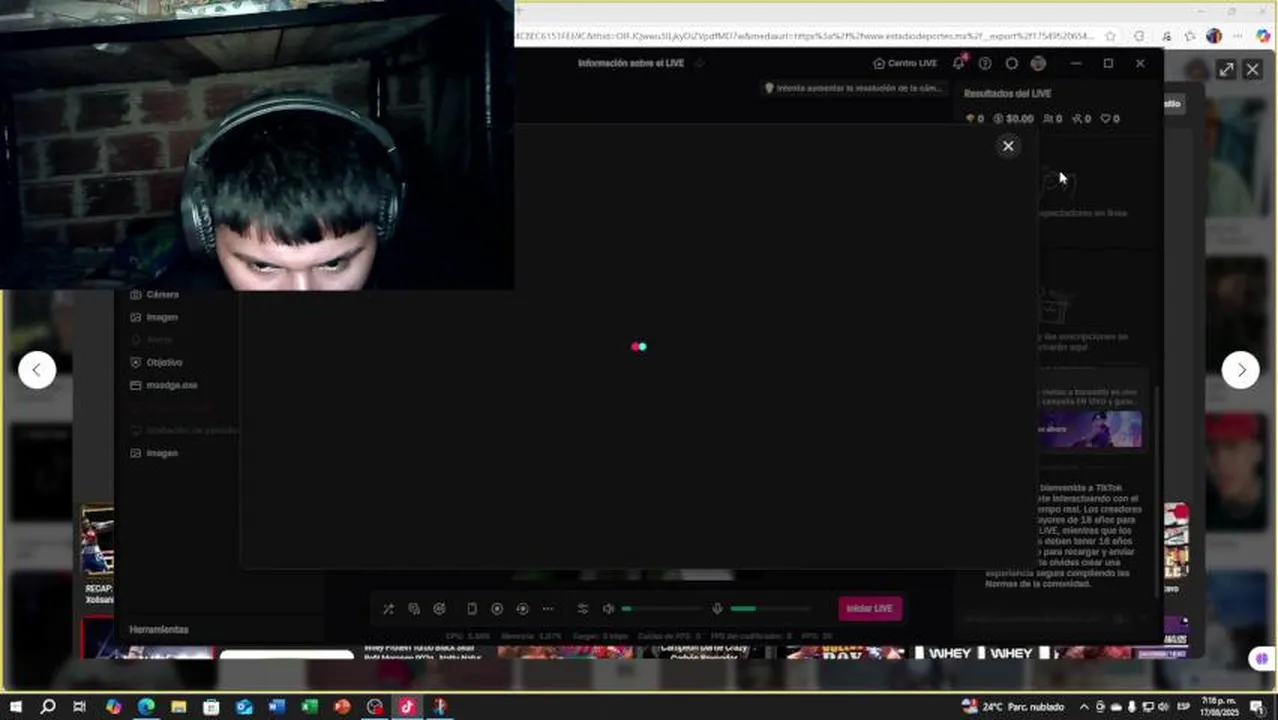This screenshot has width=1278, height=720.
Task: Click the promotional banner thumbnail in side panel
Action: pos(1088,429)
